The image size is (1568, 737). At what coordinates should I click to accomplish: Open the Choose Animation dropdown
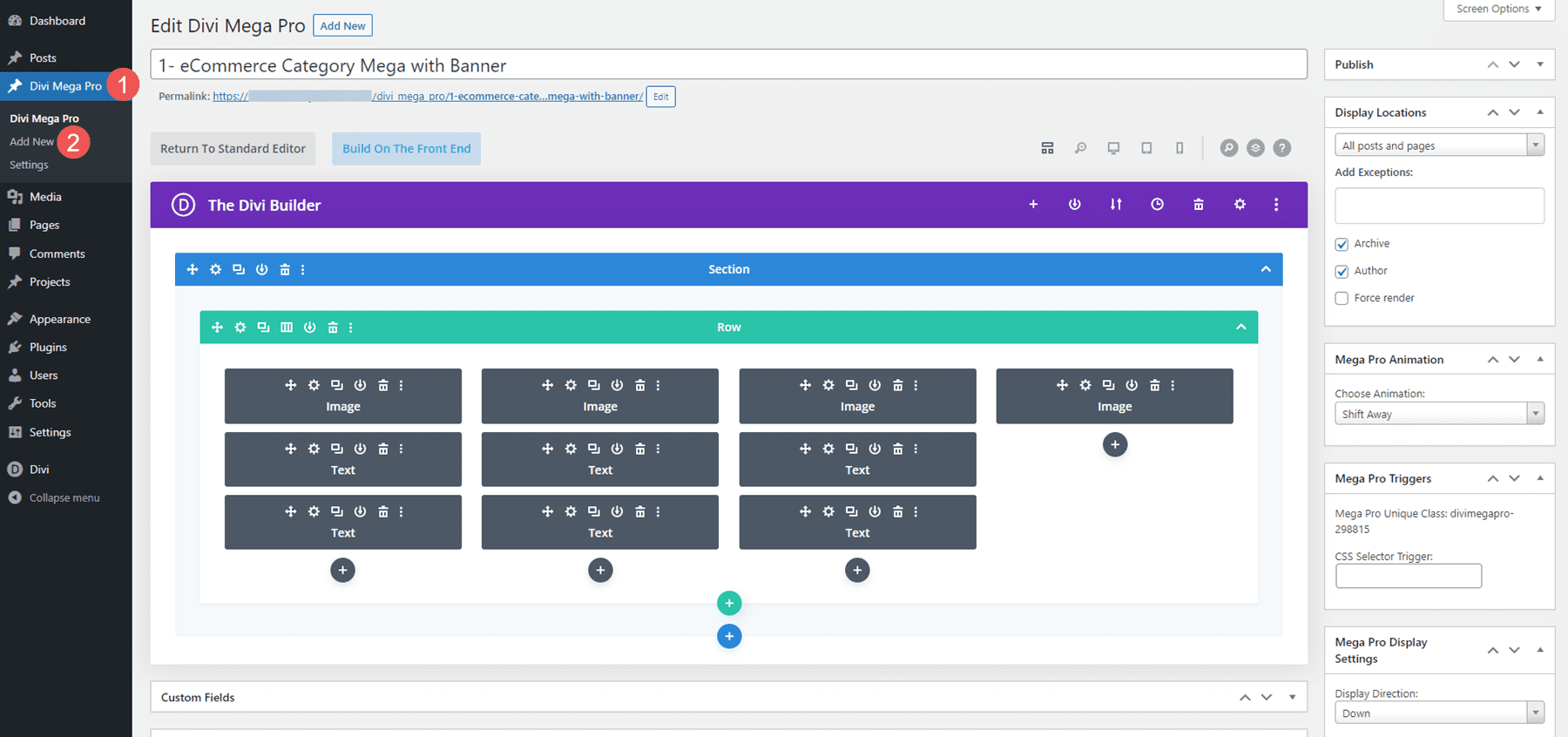point(1439,414)
